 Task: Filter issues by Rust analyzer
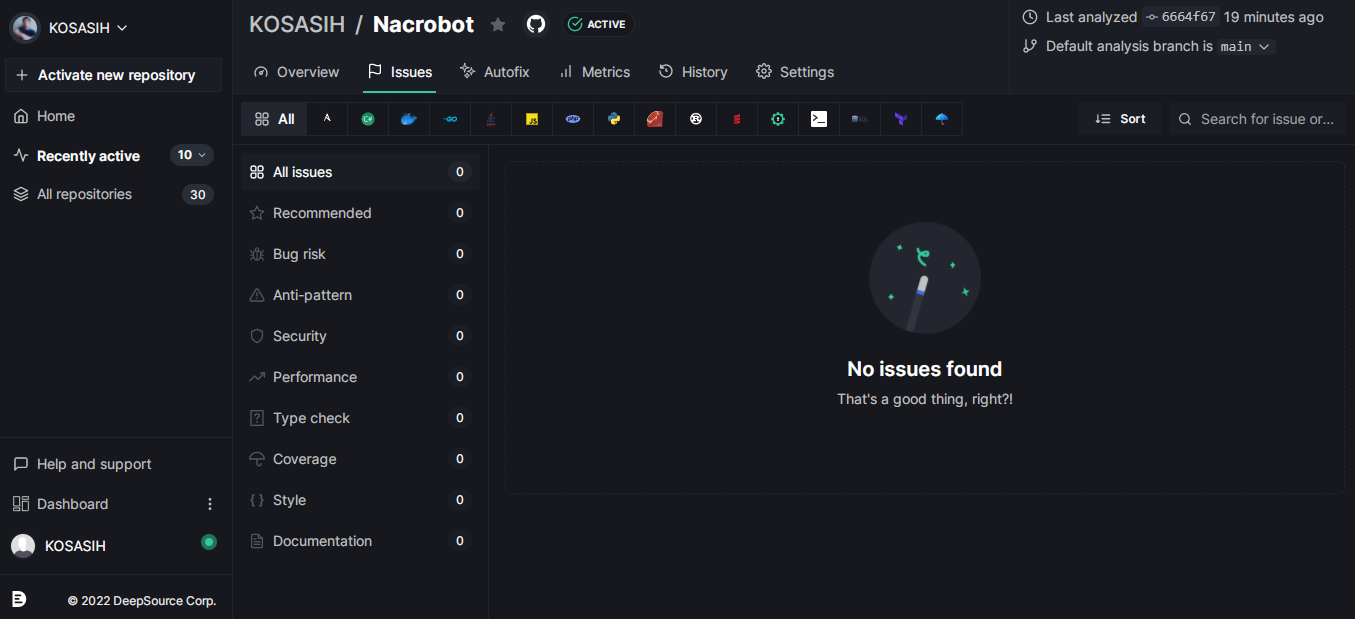tap(696, 119)
